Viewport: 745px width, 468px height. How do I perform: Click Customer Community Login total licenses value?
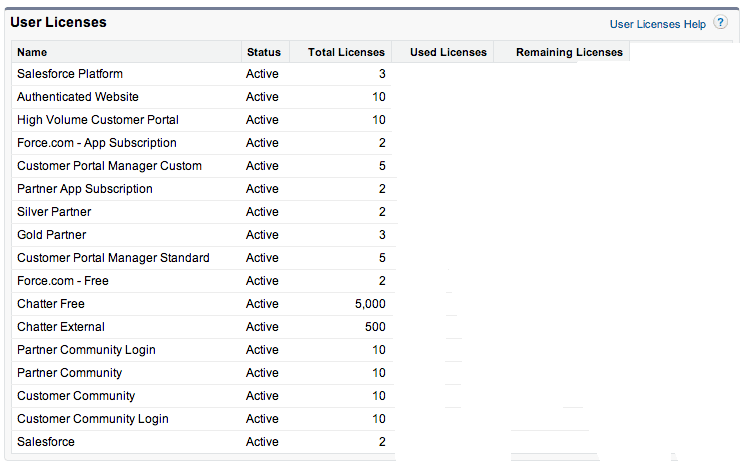[x=378, y=419]
